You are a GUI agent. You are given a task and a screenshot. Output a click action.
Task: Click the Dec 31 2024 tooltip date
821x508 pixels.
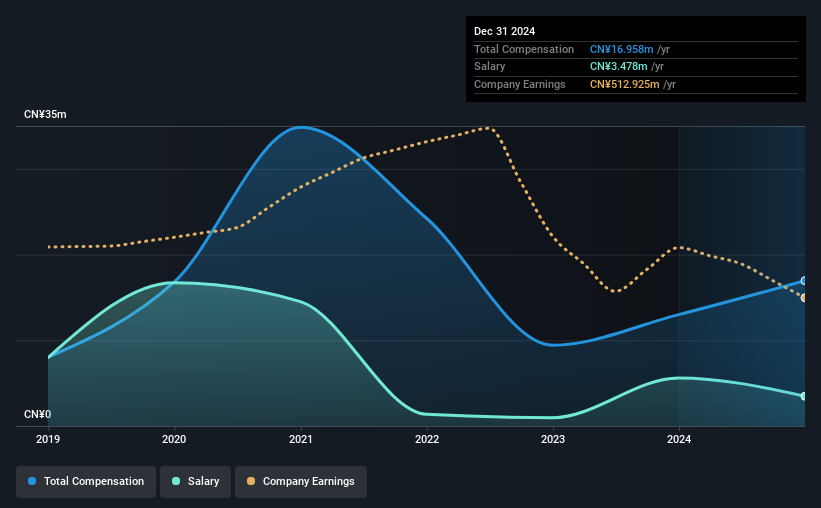tap(504, 31)
